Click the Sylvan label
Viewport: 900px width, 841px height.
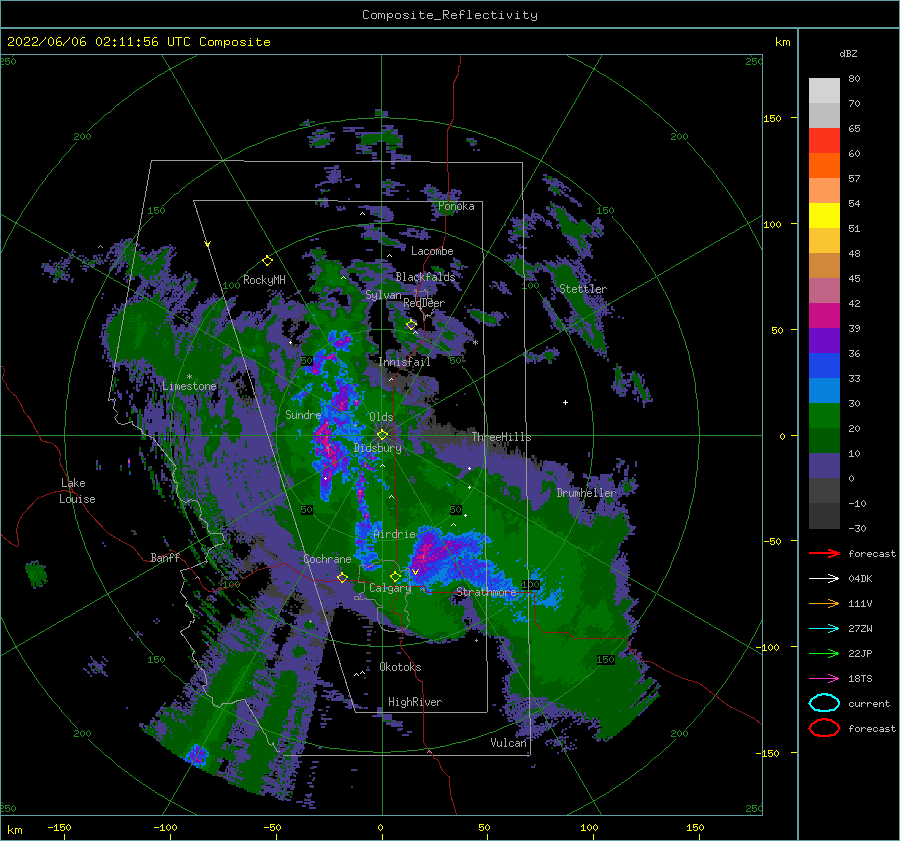(x=383, y=295)
